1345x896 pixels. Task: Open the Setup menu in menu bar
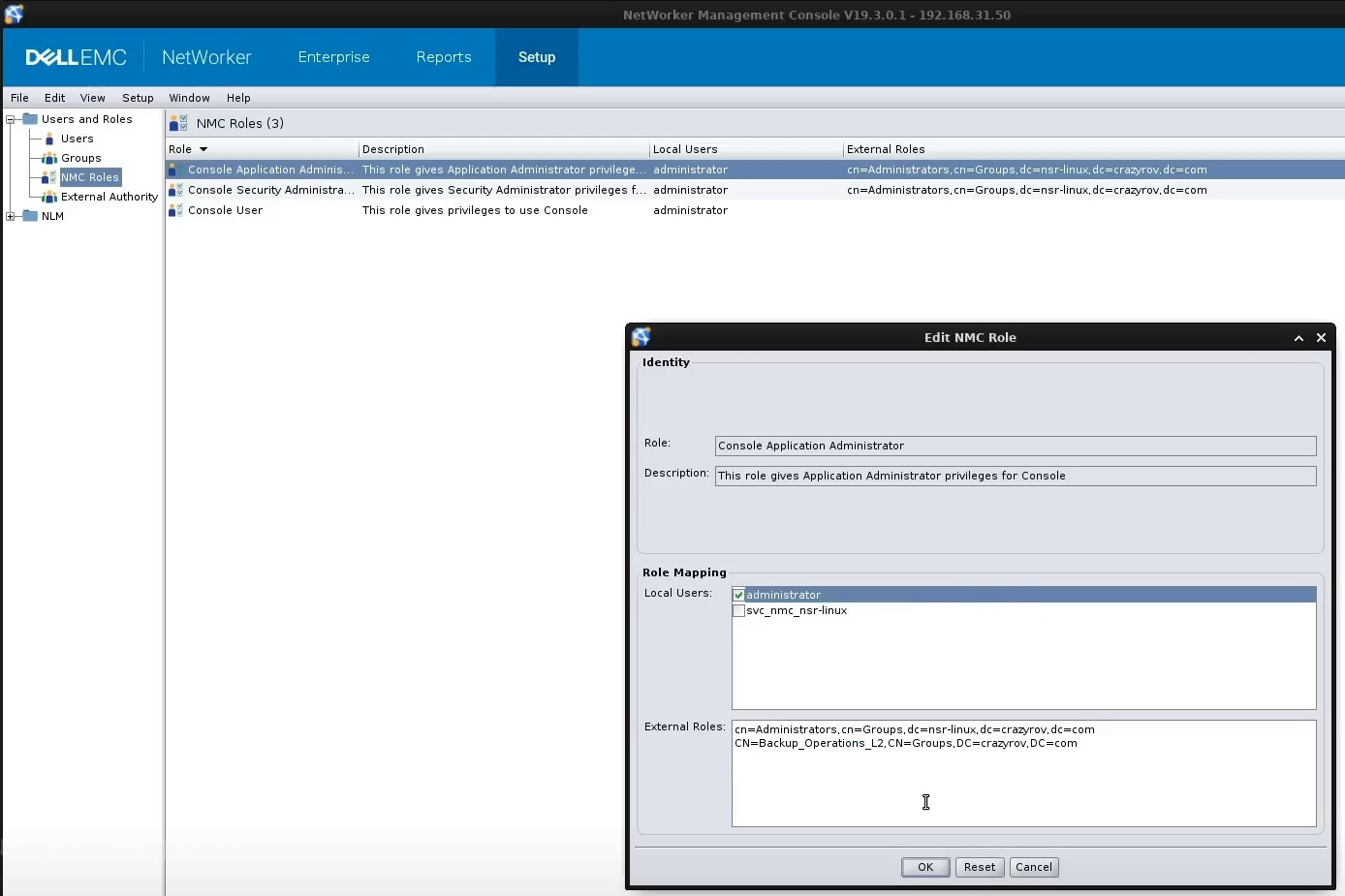(138, 98)
